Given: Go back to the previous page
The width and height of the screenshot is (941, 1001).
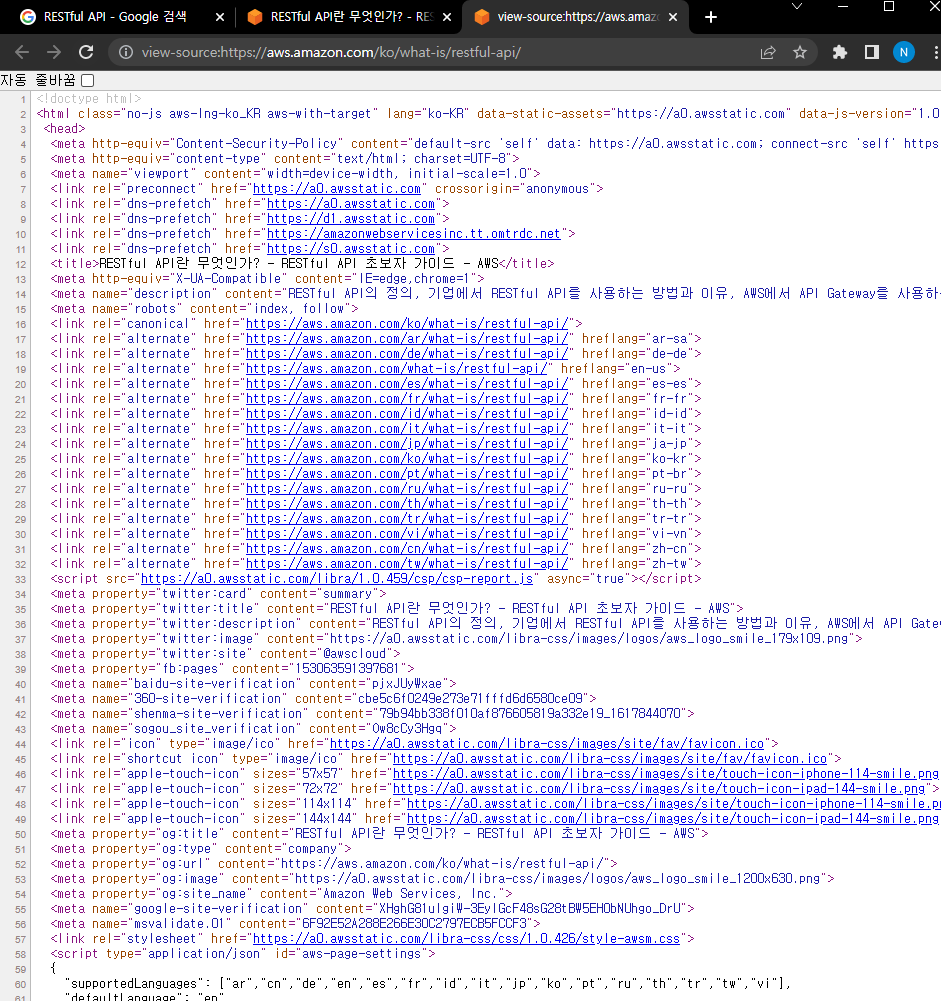Looking at the screenshot, I should tap(22, 52).
